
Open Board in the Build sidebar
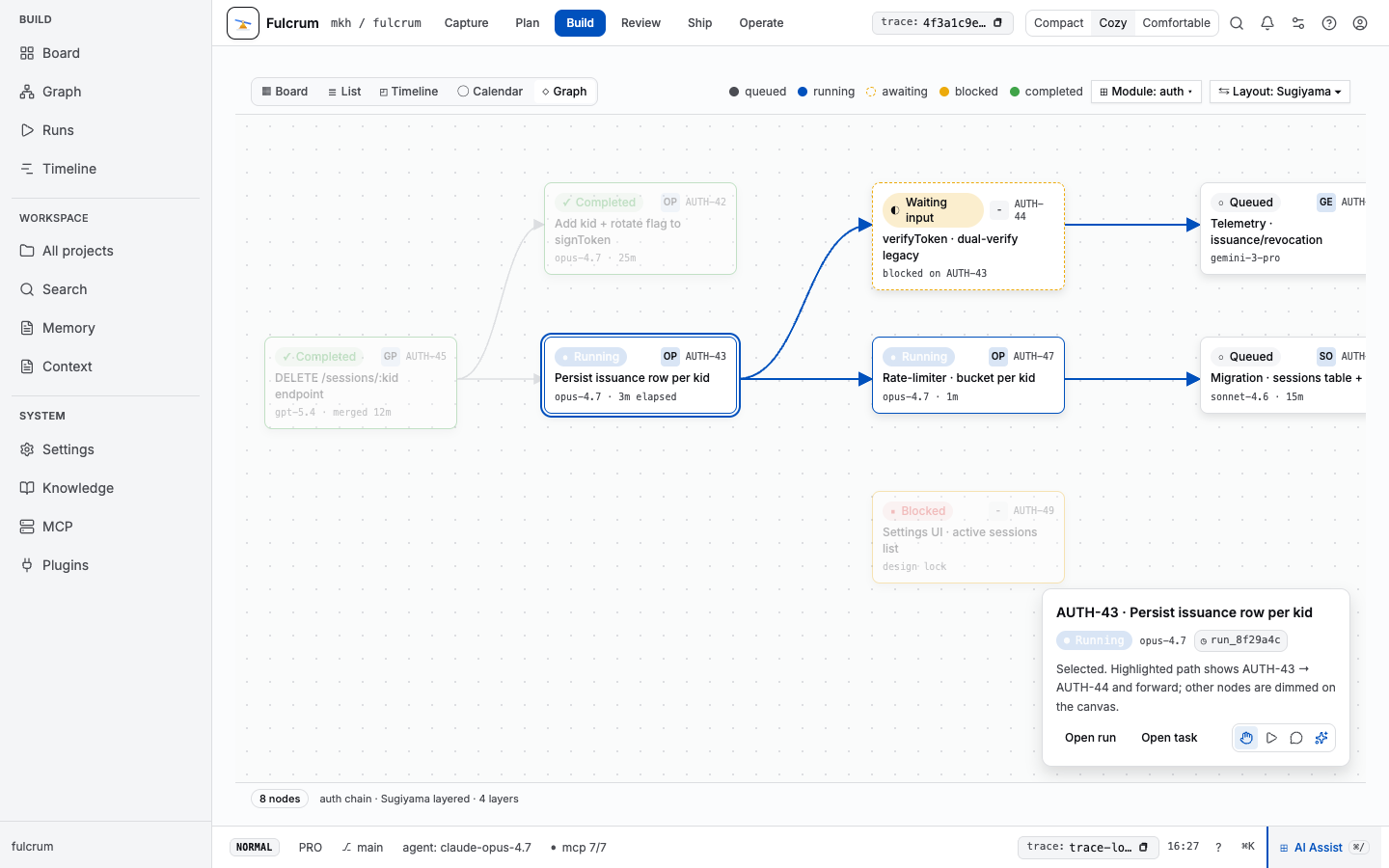pyautogui.click(x=105, y=53)
